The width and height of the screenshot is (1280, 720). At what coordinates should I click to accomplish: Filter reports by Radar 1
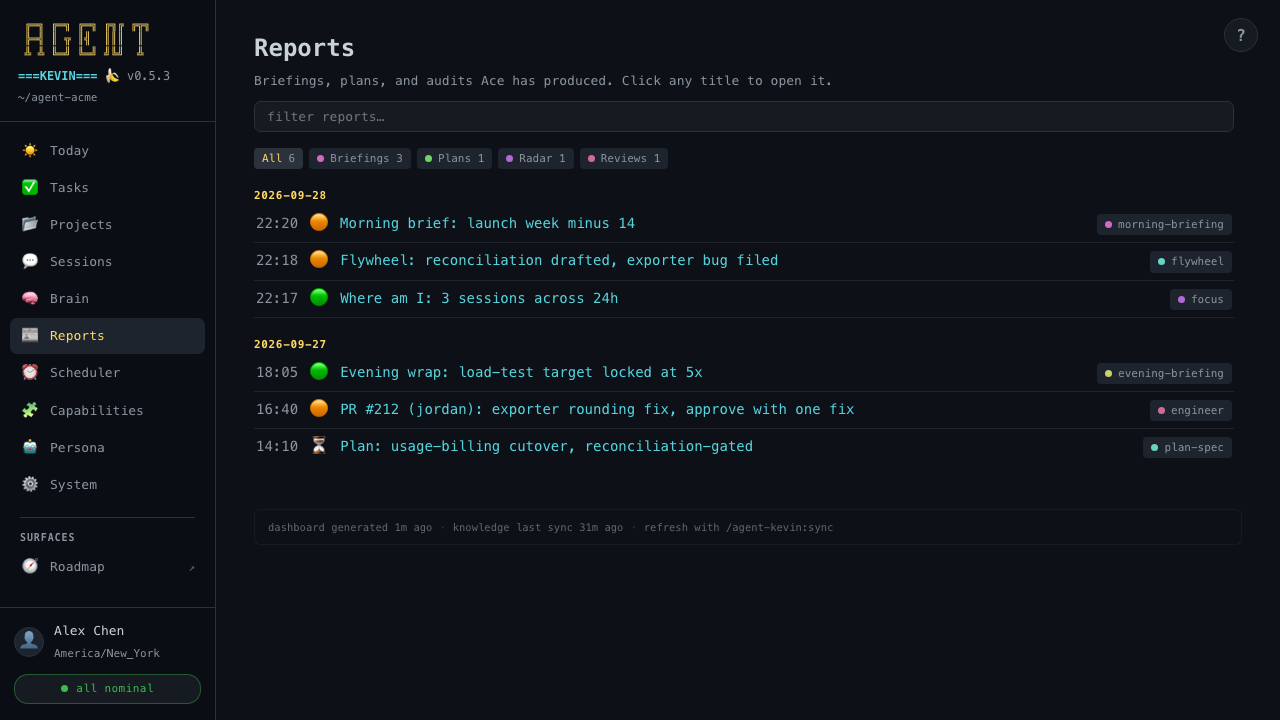(536, 158)
